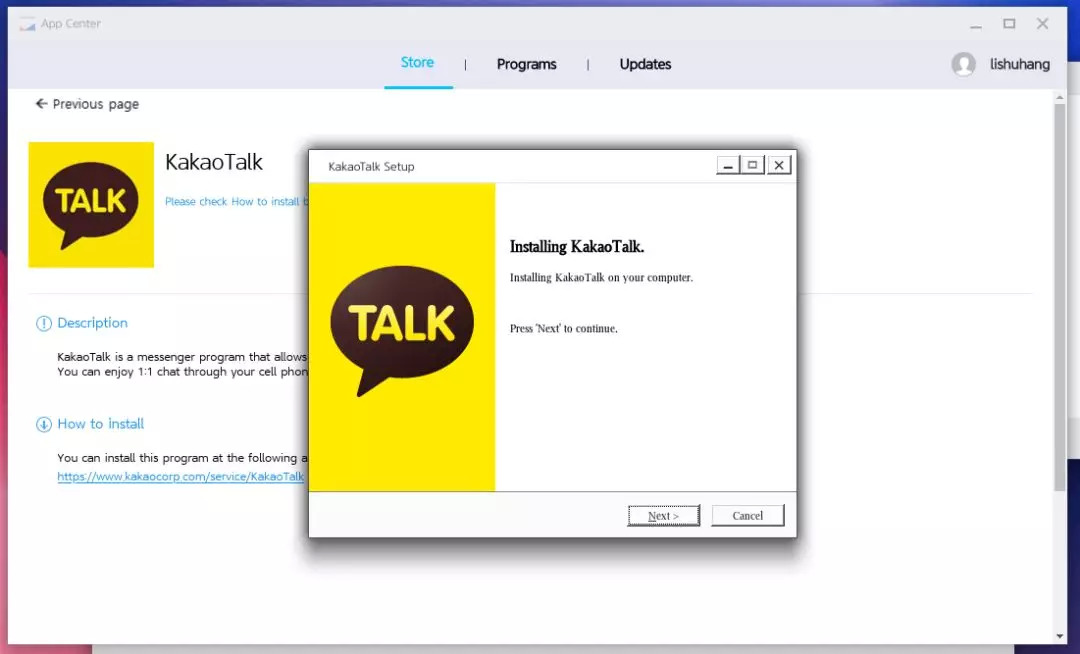1080x654 pixels.
Task: Minimize the KakaoTalk Setup dialog
Action: [x=728, y=166]
